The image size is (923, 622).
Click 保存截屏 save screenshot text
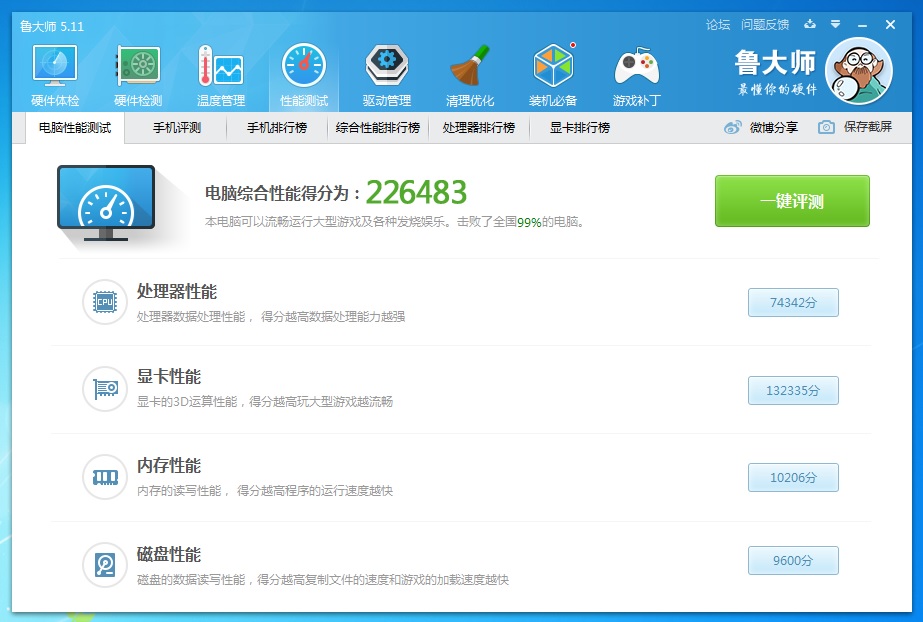click(x=868, y=127)
